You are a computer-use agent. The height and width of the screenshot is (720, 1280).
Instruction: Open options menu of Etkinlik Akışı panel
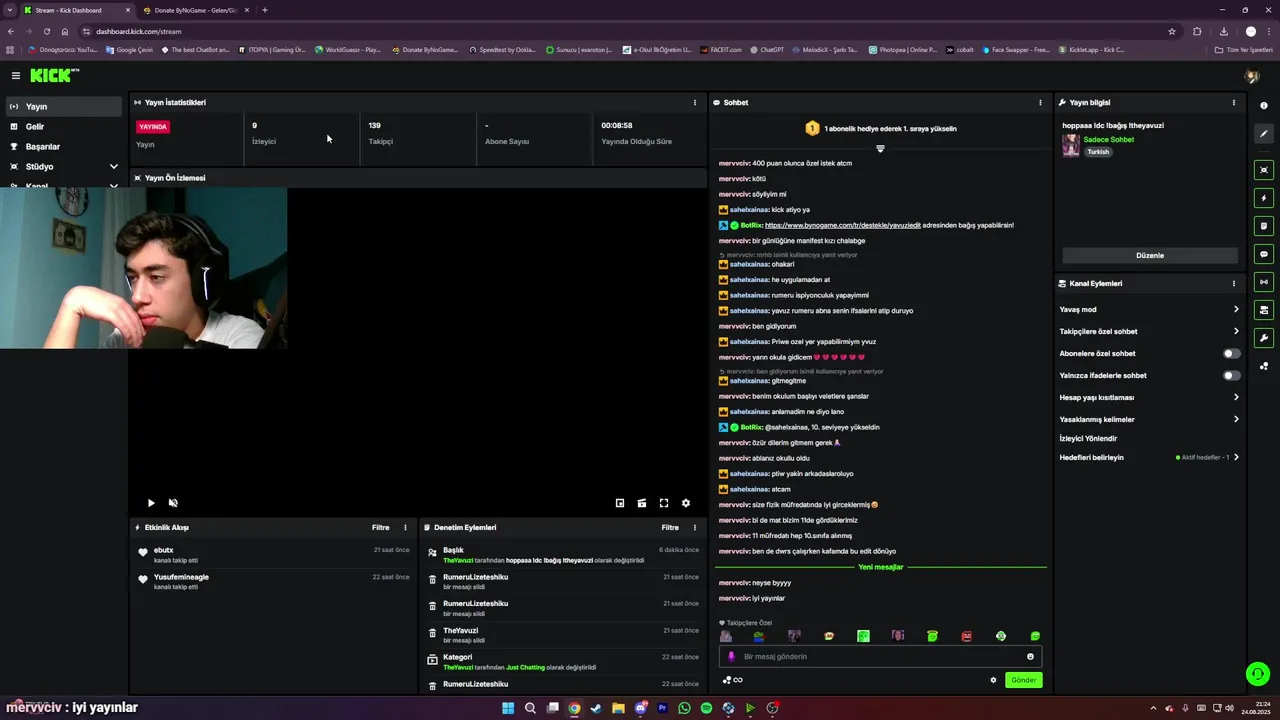[x=405, y=527]
